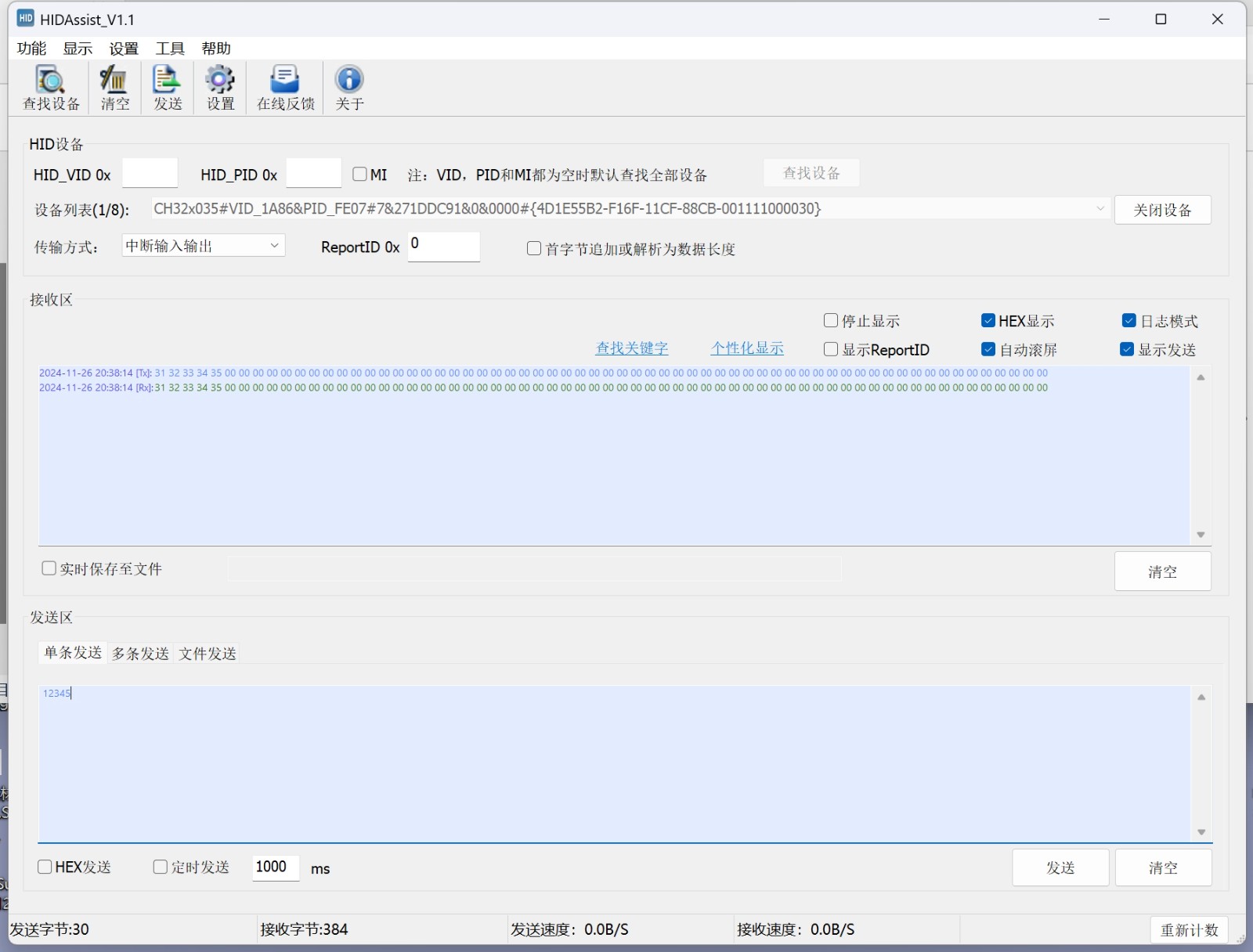Click 清空 button in 接收区
This screenshot has width=1253, height=952.
point(1162,572)
